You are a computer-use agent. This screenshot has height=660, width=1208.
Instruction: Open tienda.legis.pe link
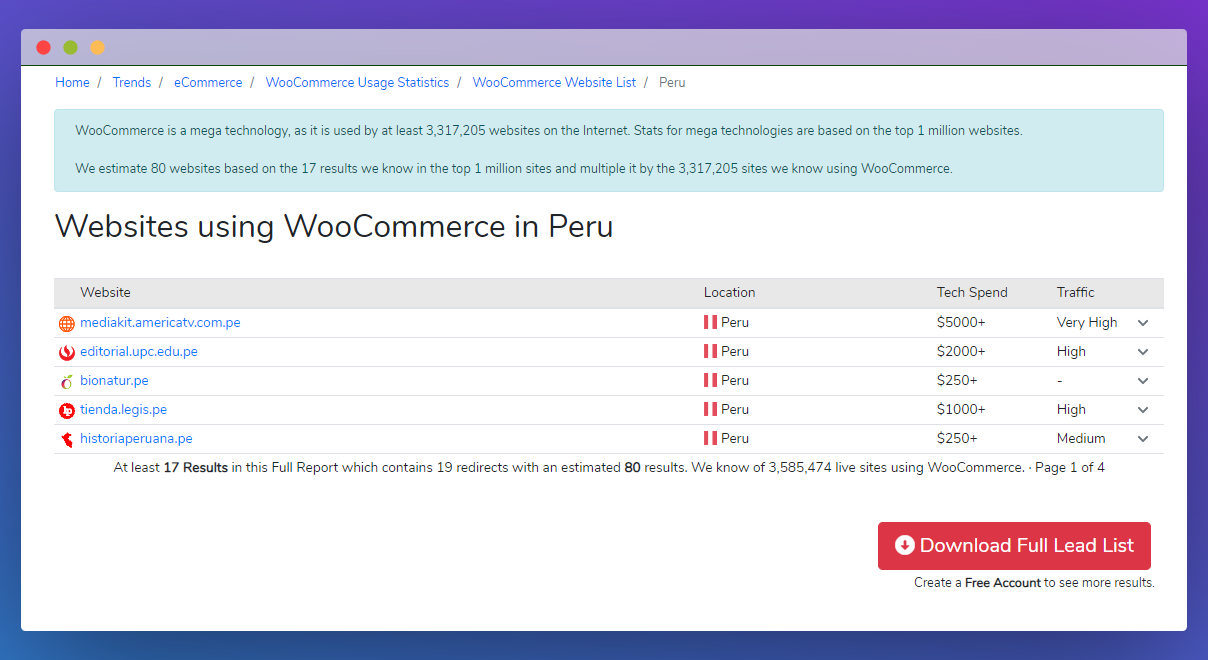point(123,409)
